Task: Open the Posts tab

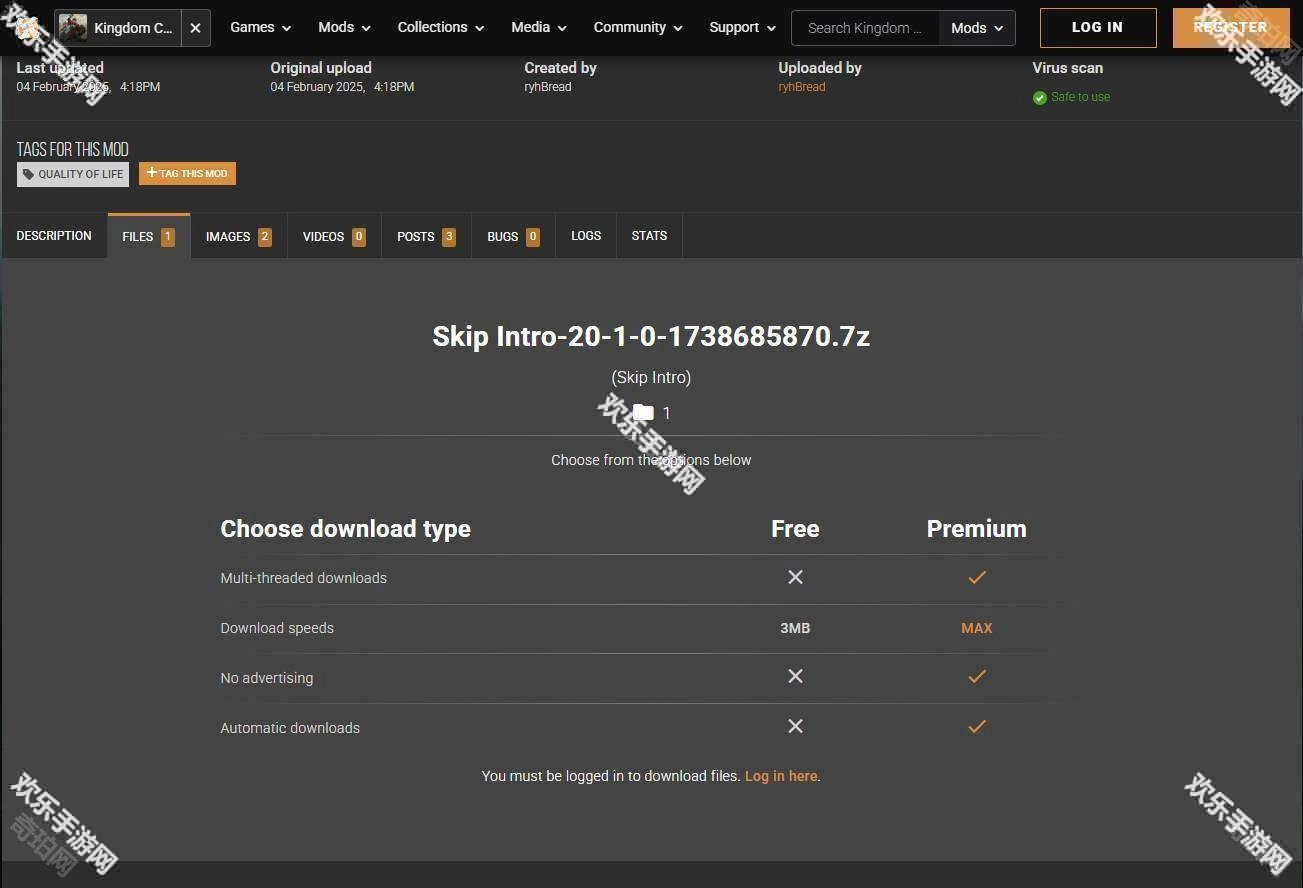Action: click(425, 237)
